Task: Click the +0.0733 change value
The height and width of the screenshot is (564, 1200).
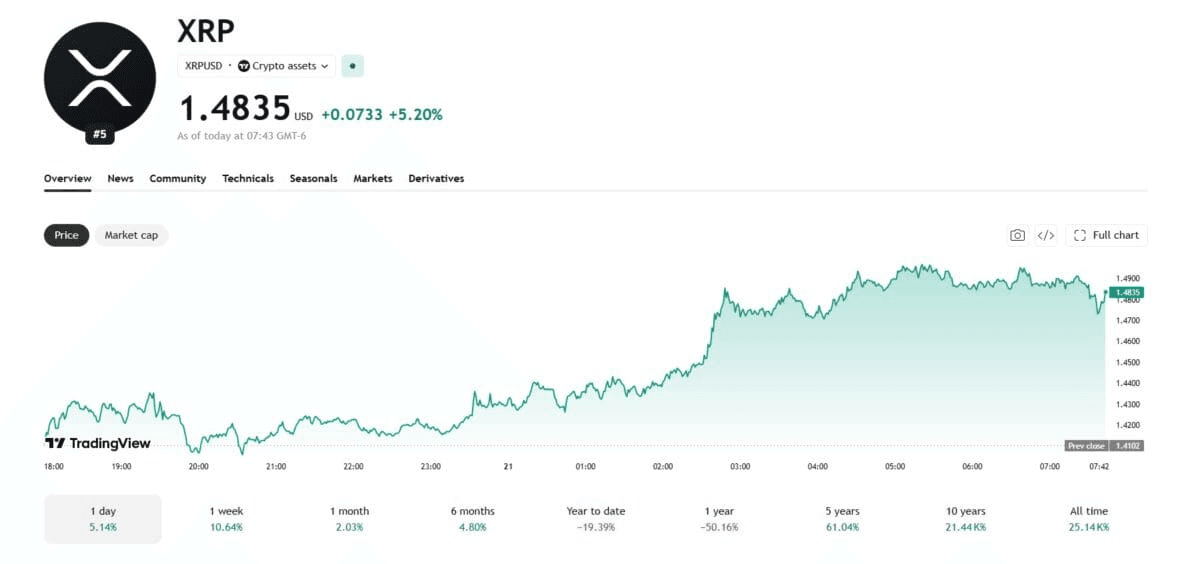Action: click(x=352, y=114)
